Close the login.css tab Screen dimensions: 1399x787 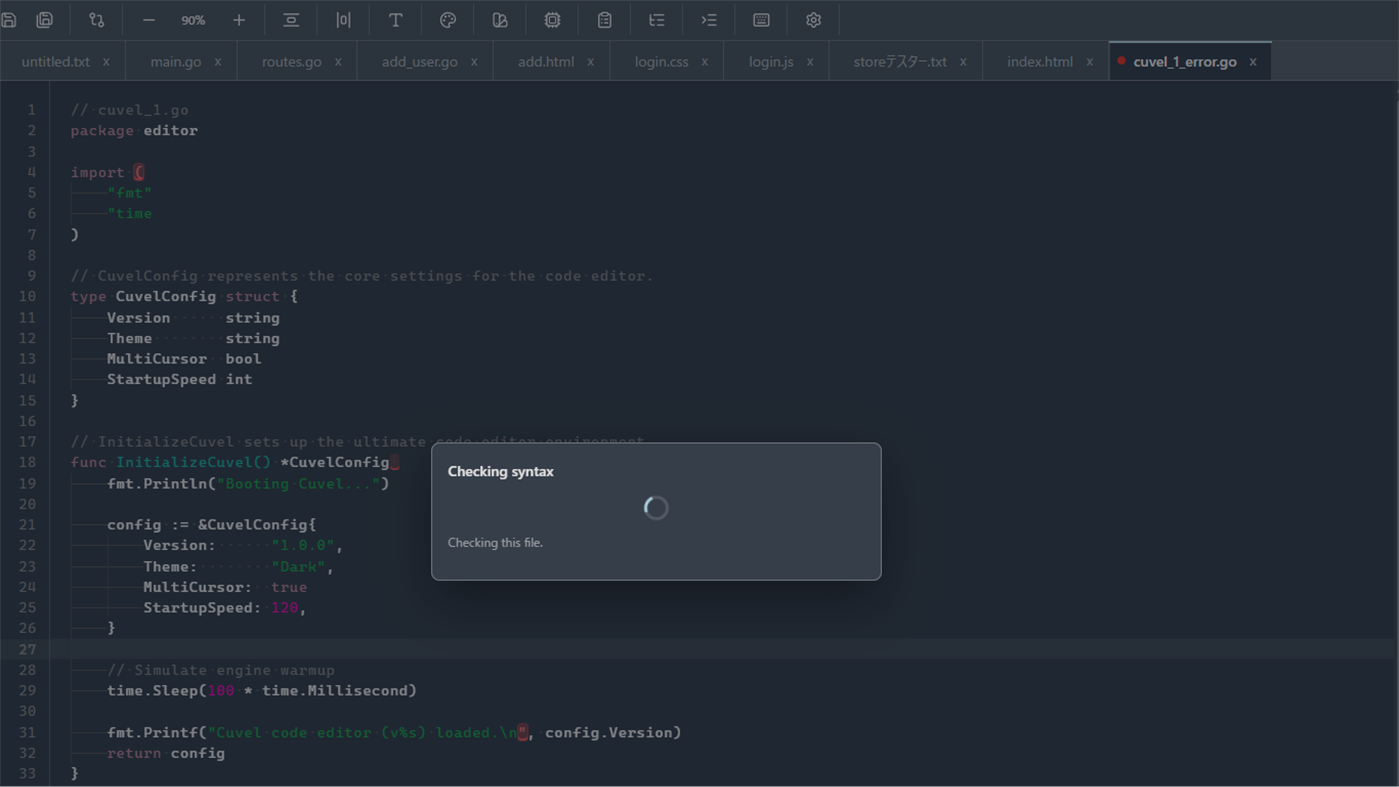coord(704,62)
